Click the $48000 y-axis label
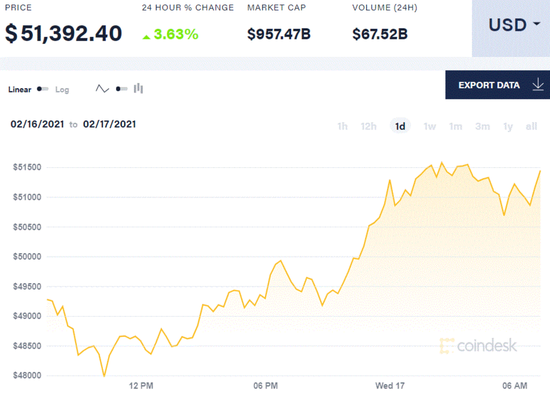The image size is (550, 398). point(27,376)
